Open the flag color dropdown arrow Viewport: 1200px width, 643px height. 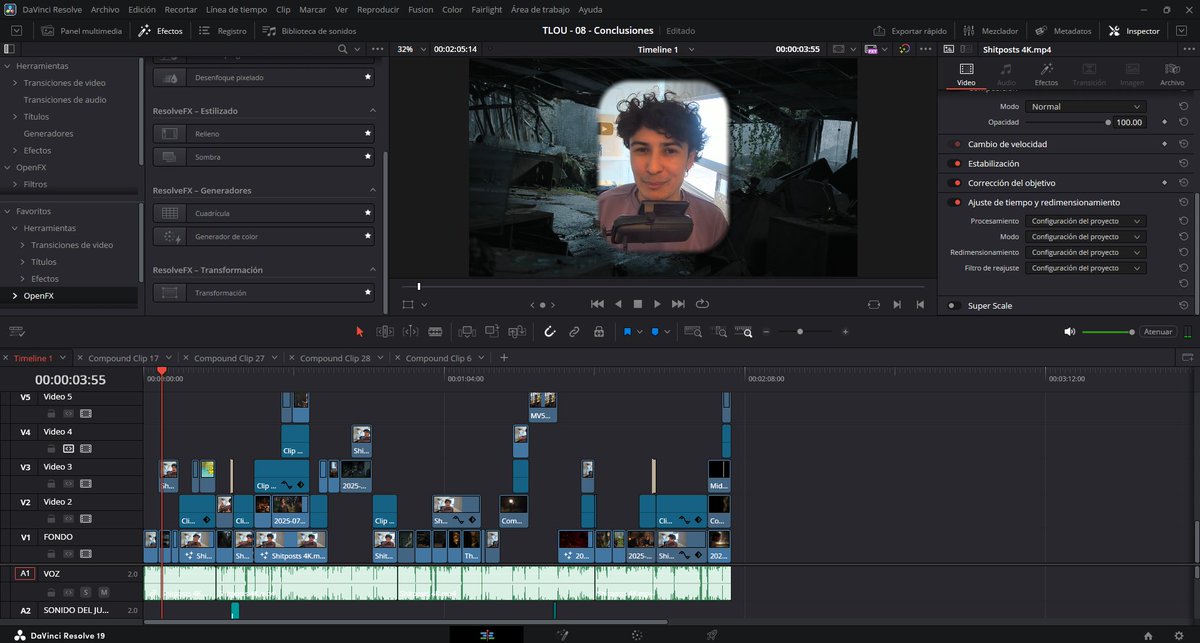point(639,332)
